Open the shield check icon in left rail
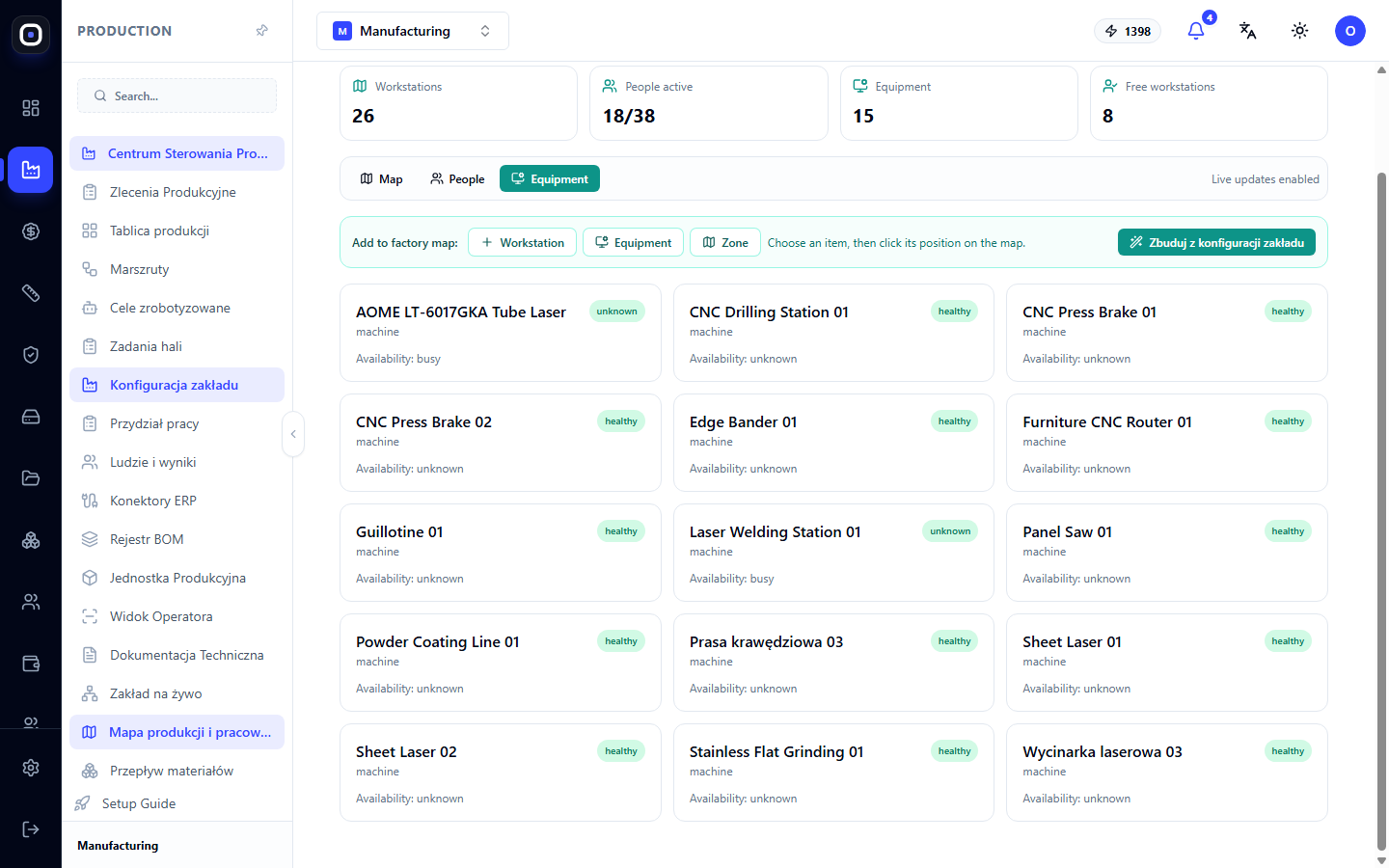Screen dimensions: 1389x868 tap(31, 355)
